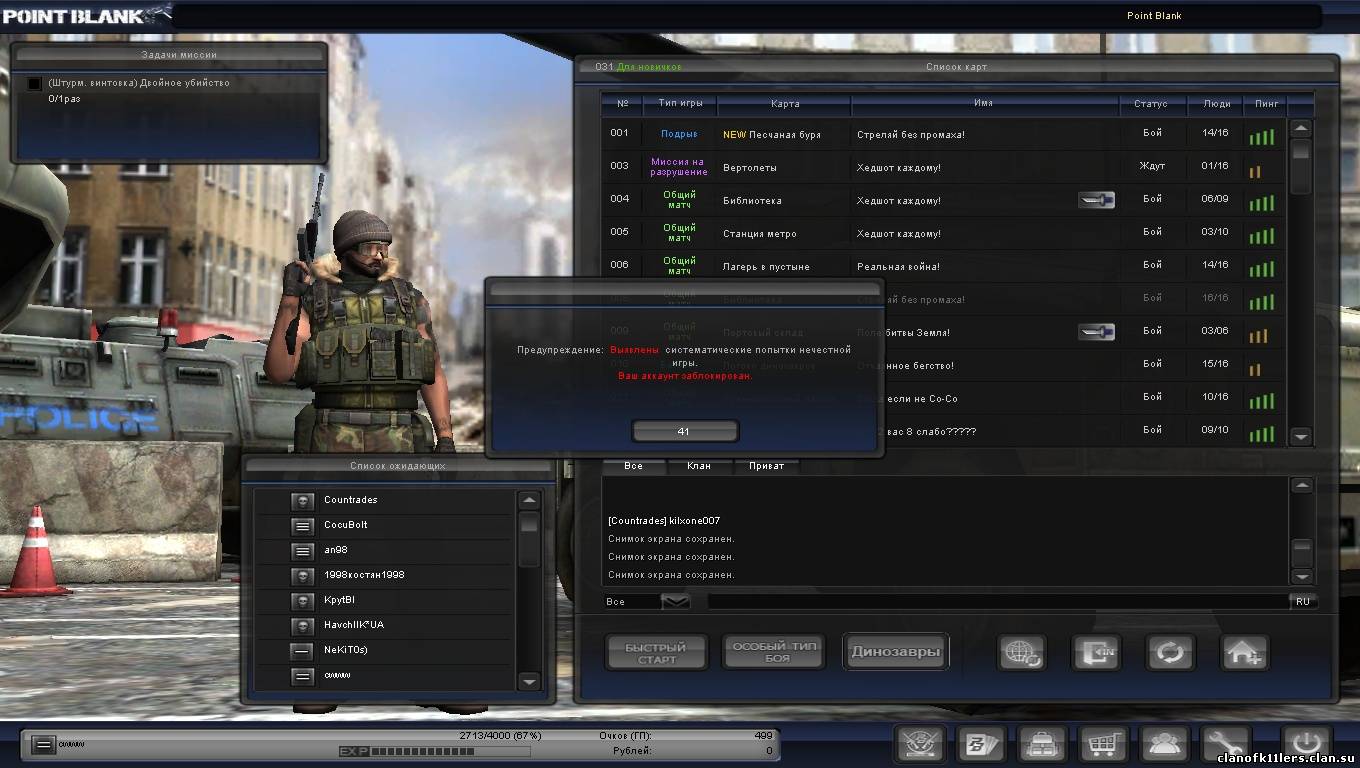
Task: Toggle the mission task checkbox
Action: click(x=35, y=84)
